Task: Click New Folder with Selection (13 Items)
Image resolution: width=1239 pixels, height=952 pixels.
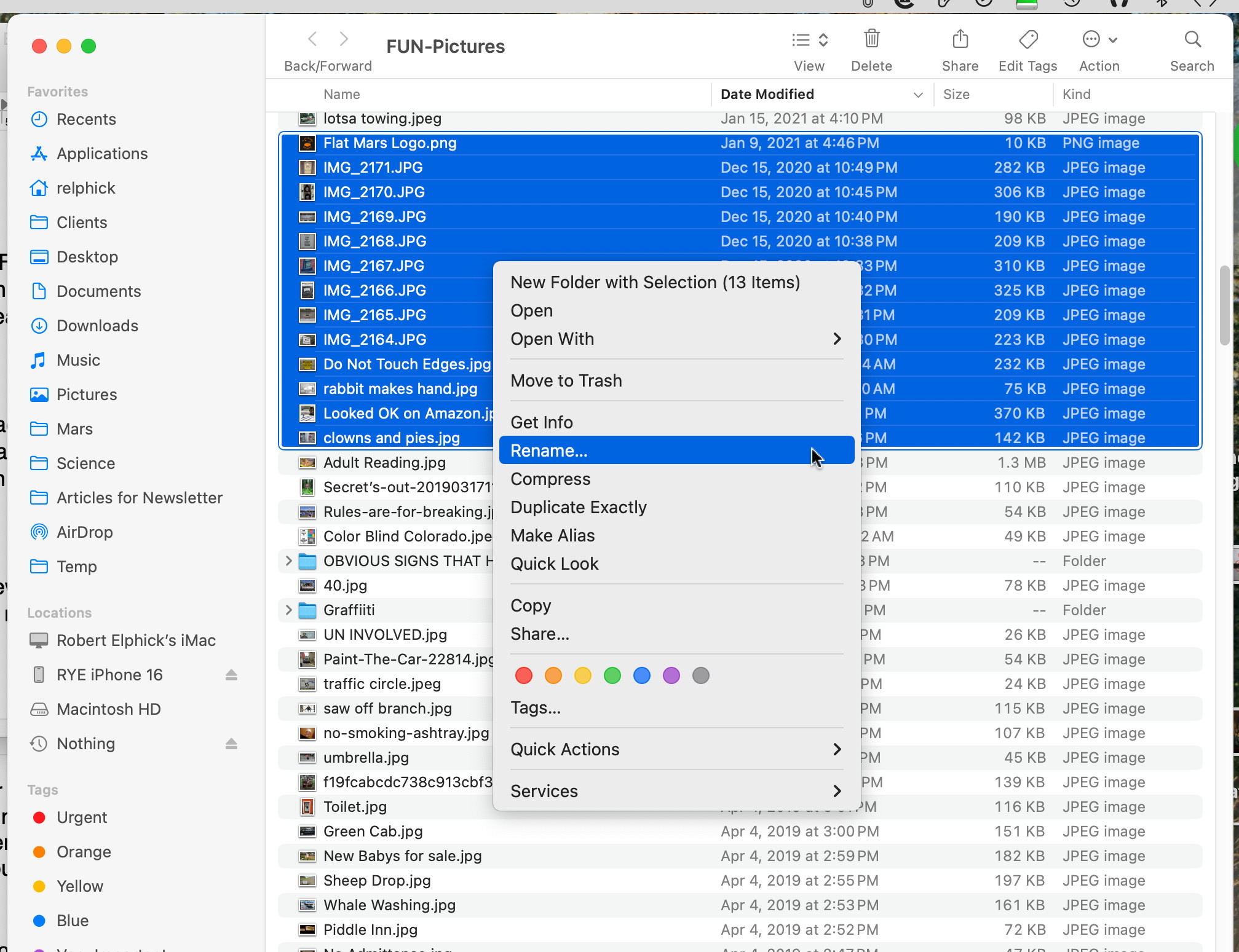Action: (654, 282)
